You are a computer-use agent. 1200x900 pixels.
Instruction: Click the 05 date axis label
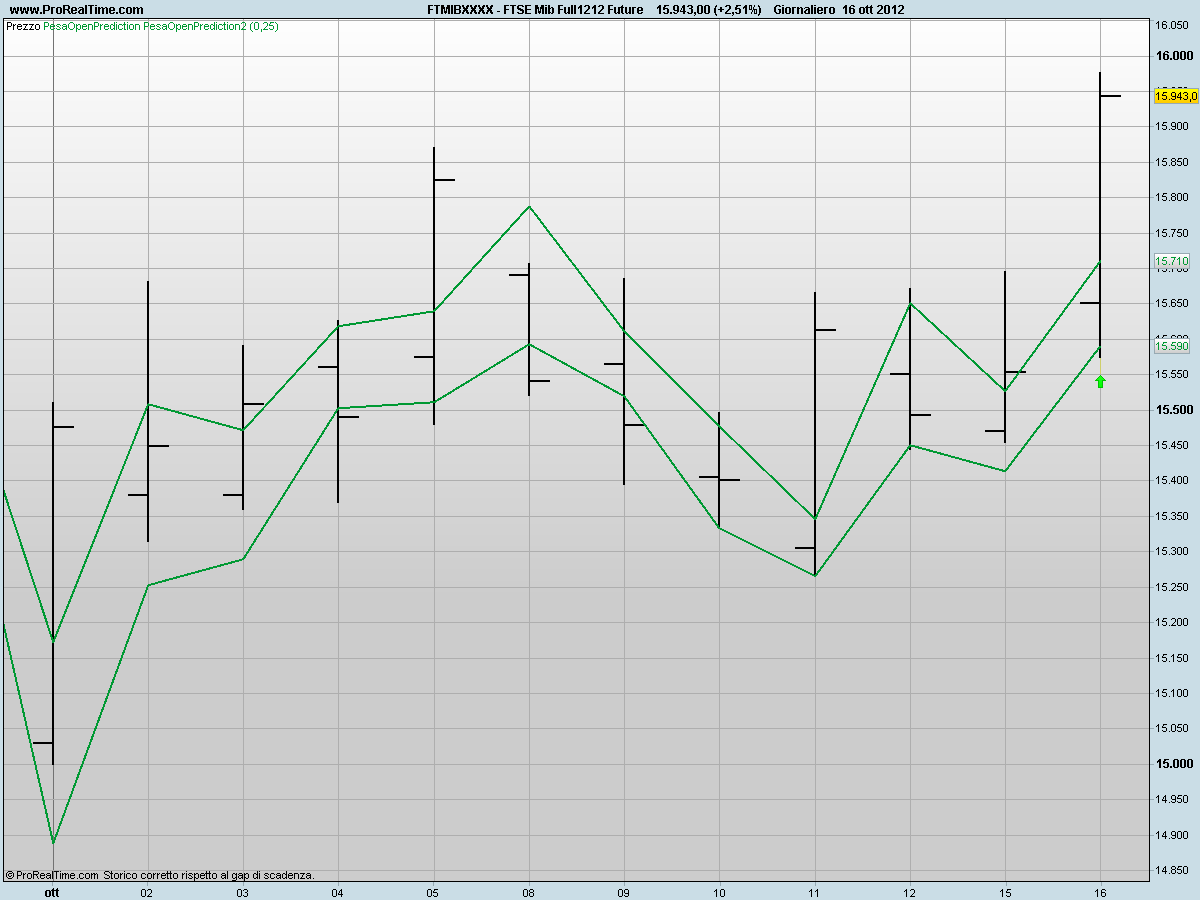433,892
